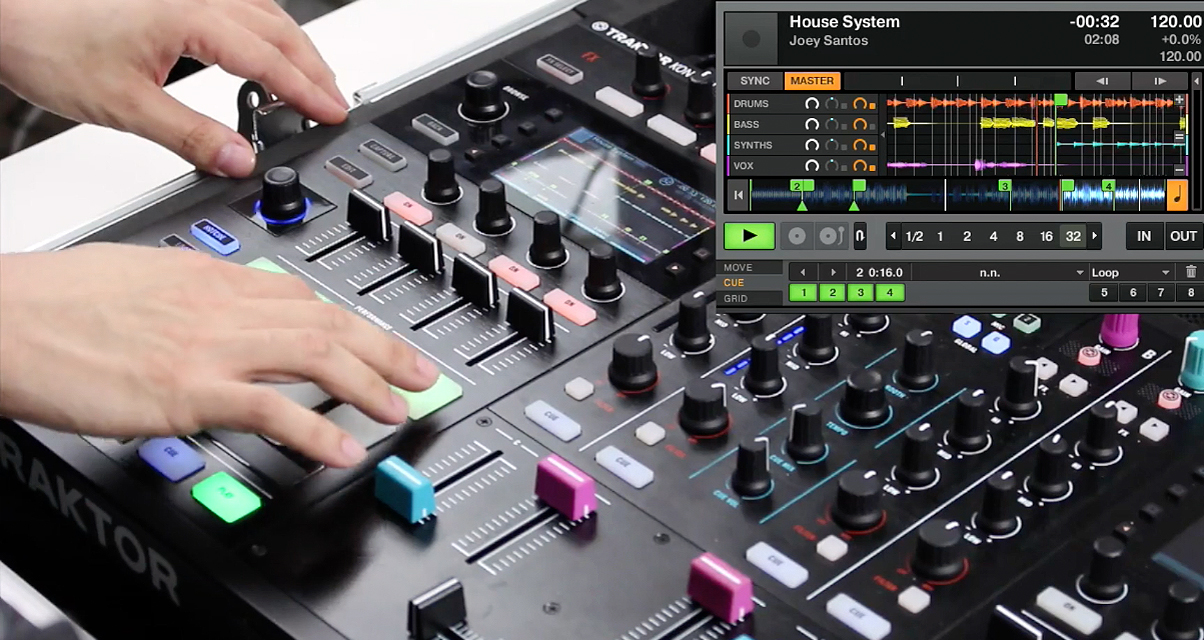Switch to the GRID tab
1204x640 pixels.
[736, 299]
